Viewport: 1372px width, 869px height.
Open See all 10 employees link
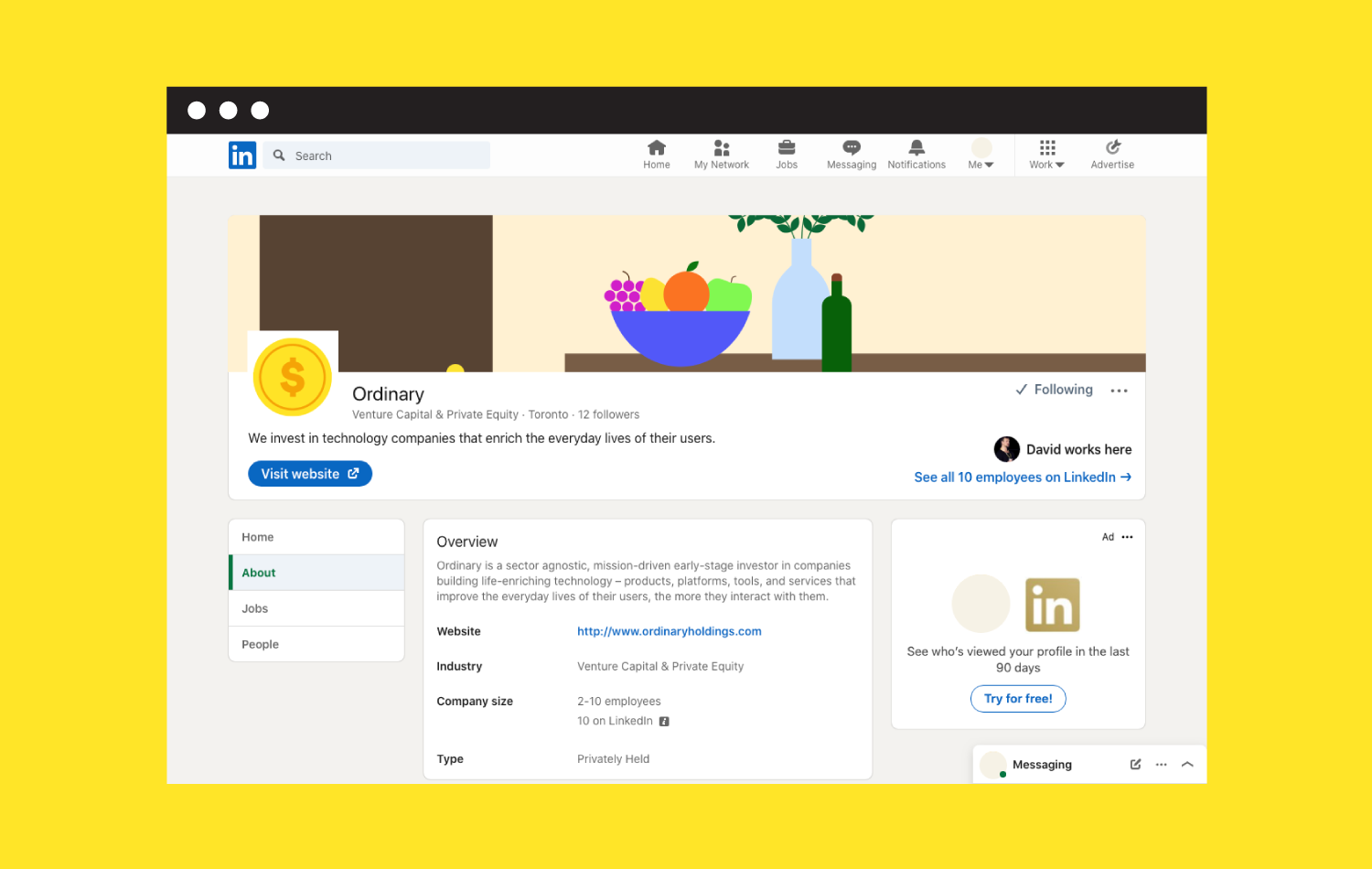pos(1023,477)
